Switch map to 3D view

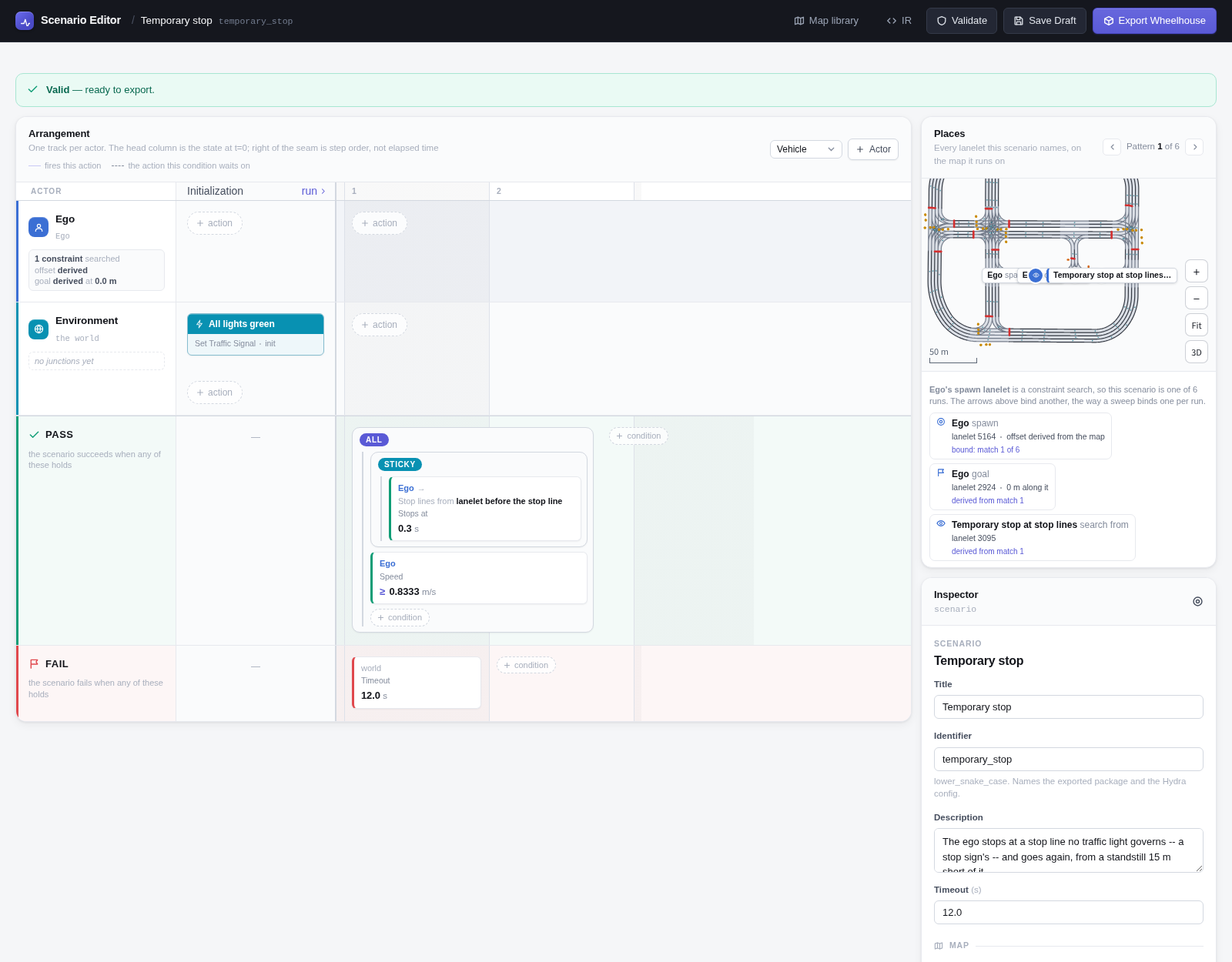pos(1197,352)
